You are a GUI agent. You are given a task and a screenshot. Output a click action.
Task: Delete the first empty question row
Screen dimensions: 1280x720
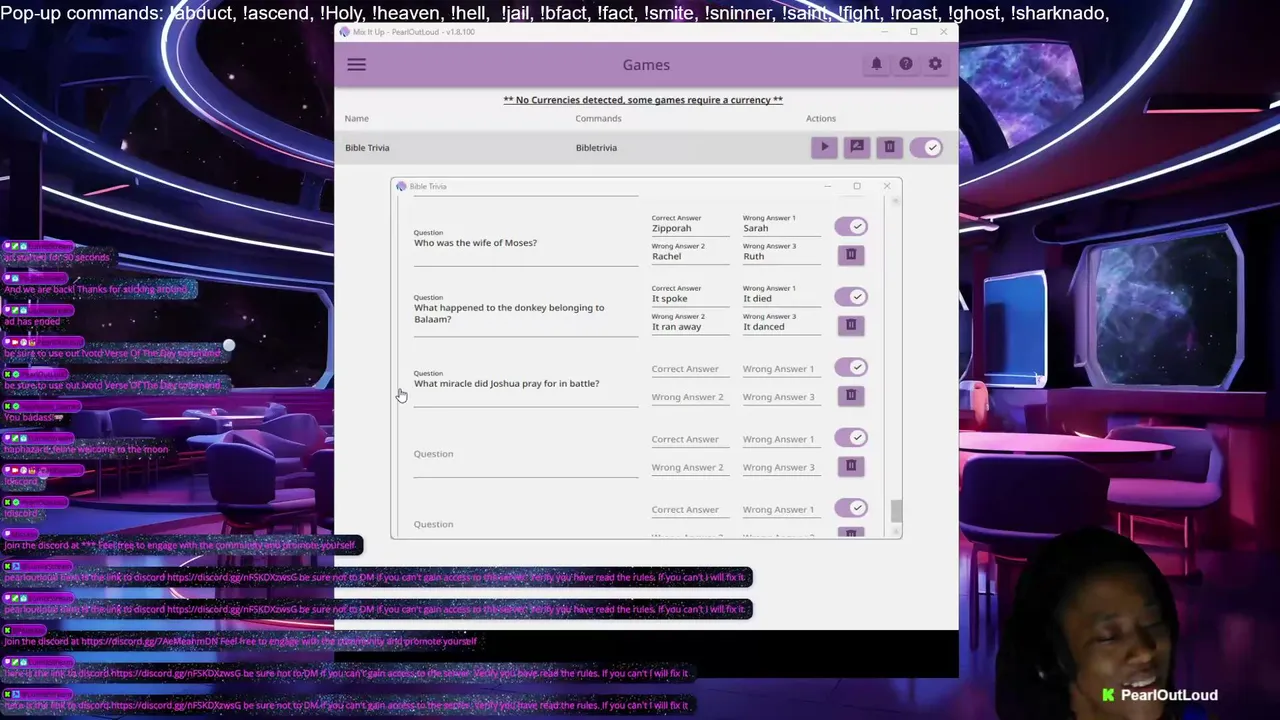click(x=851, y=465)
